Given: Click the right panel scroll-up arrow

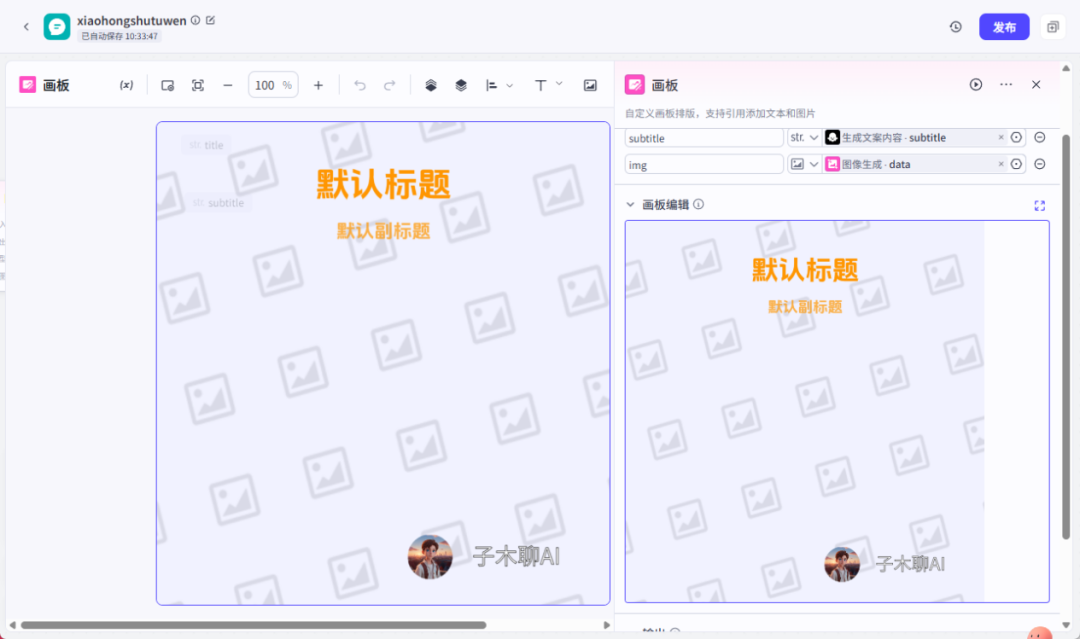Looking at the screenshot, I should [1066, 68].
